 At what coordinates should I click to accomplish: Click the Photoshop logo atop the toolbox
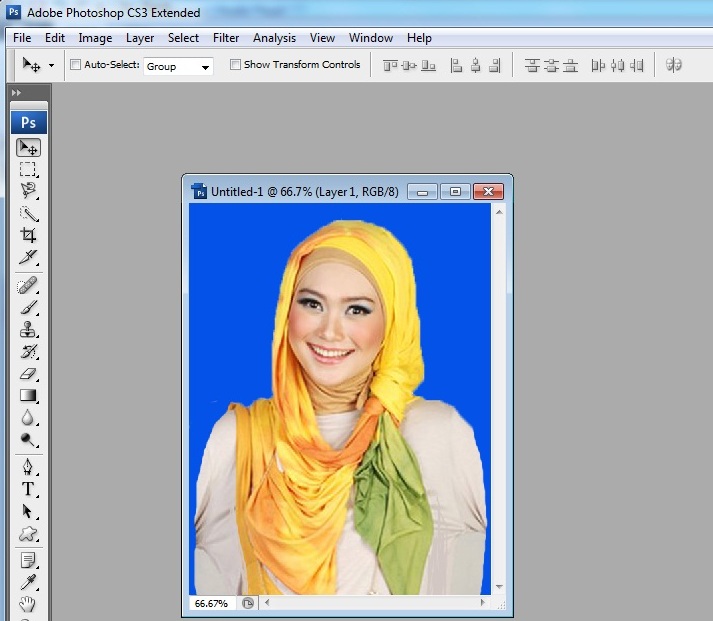pos(29,122)
